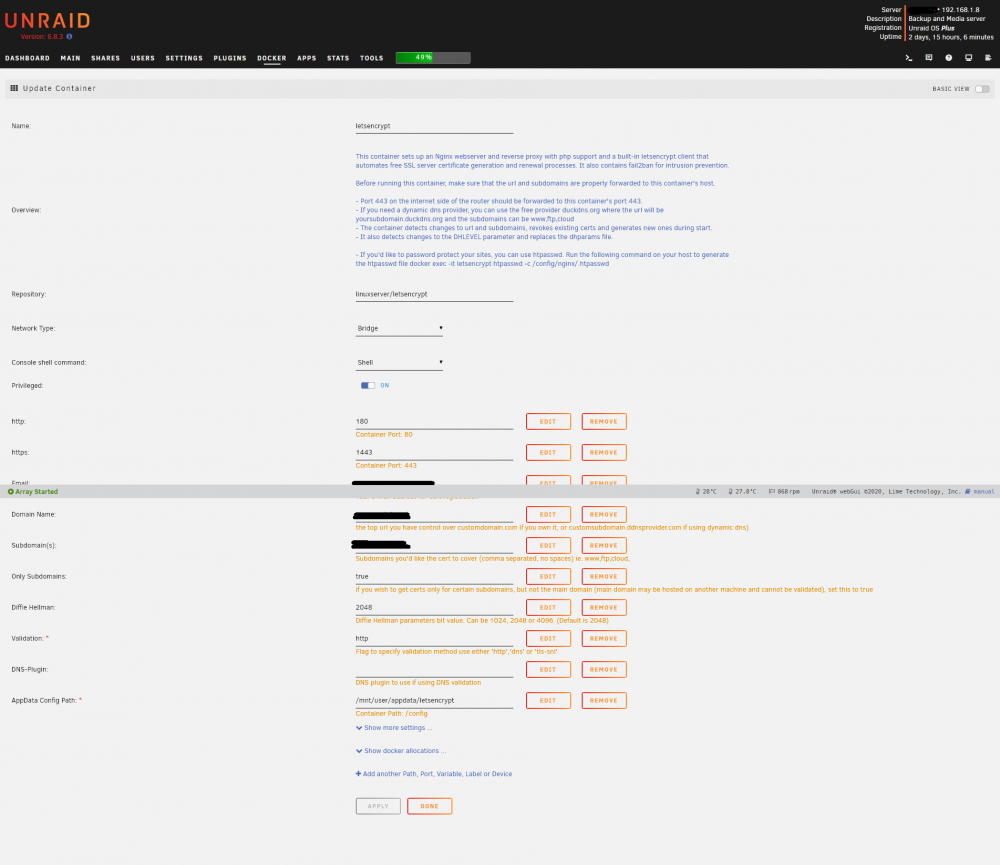Open the manual link in footer

pyautogui.click(x=980, y=492)
